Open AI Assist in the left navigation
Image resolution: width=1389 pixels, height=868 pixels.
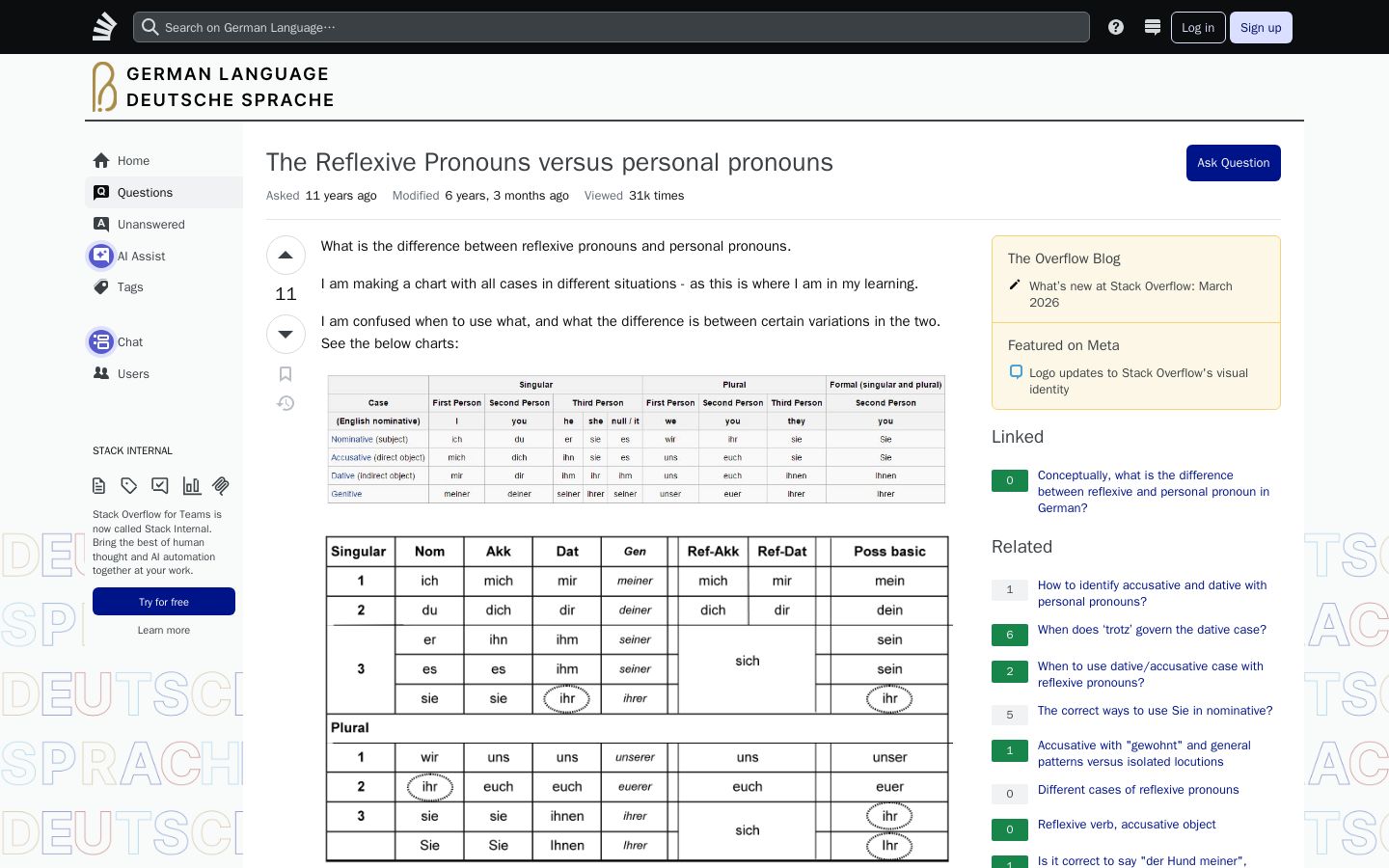[x=164, y=256]
